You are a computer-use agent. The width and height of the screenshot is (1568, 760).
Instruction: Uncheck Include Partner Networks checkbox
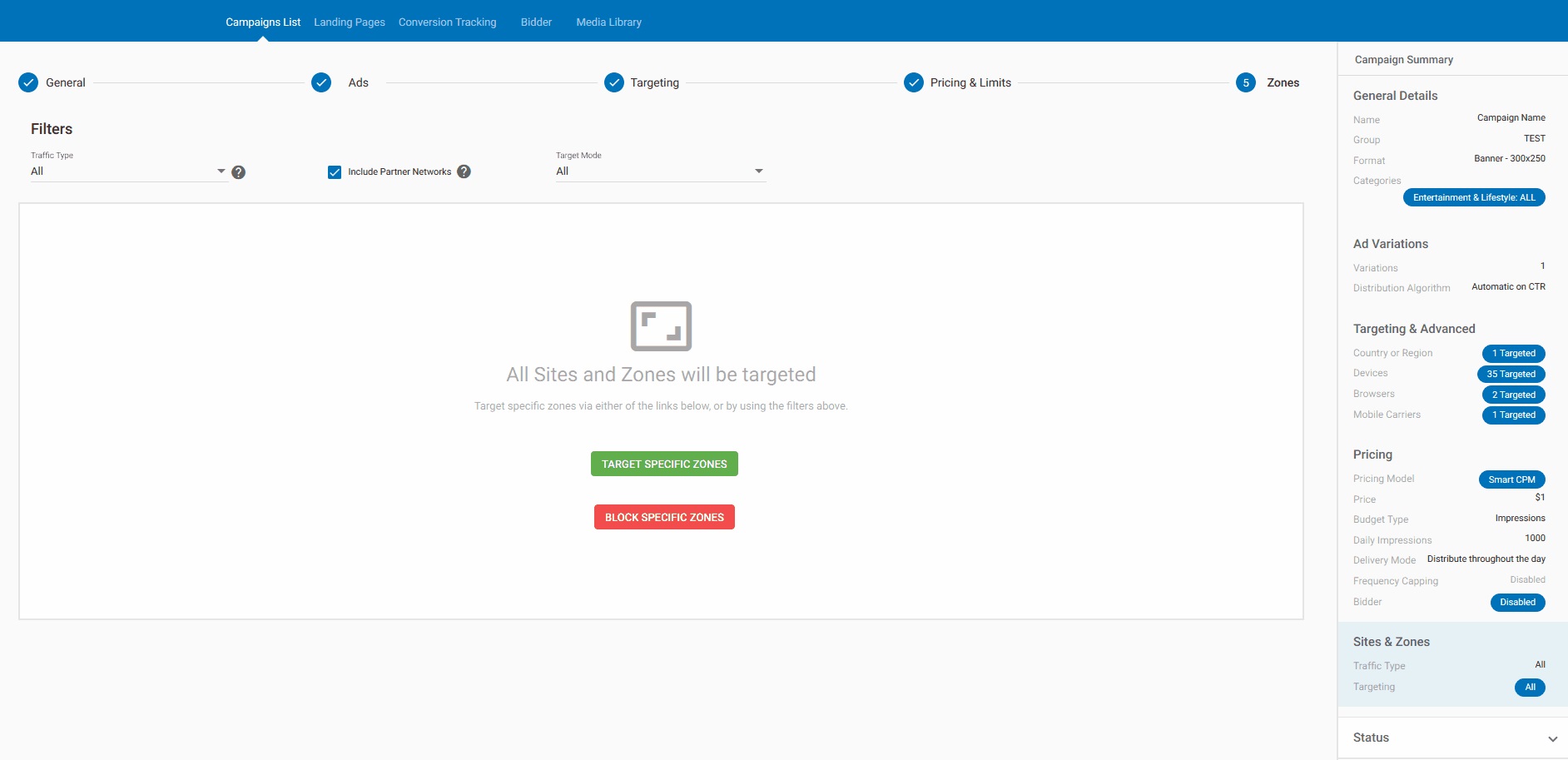coord(335,172)
